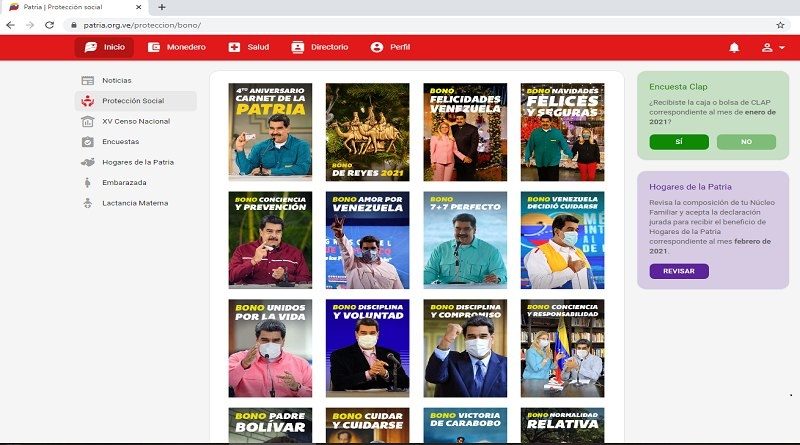Close the Patria browser tab

pos(139,7)
